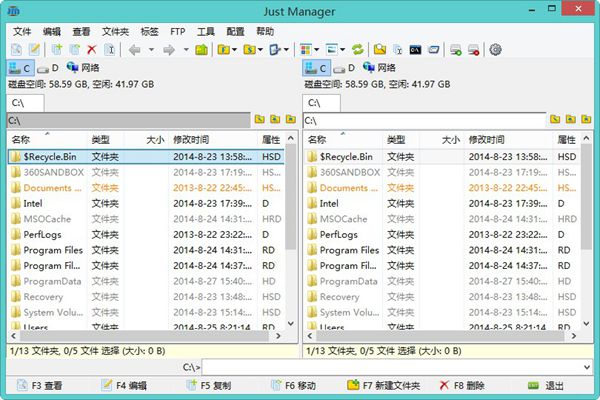Screen dimensions: 600x400
Task: Click the multi-rename toolbar icon
Action: tap(398, 49)
